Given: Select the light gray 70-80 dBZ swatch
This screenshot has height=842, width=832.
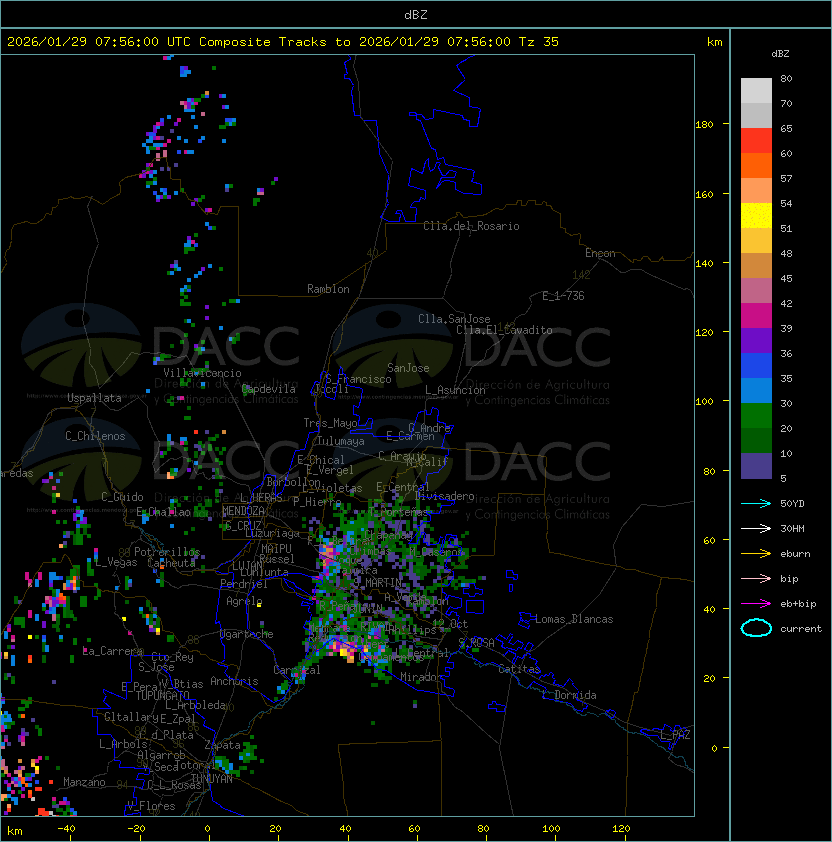Looking at the screenshot, I should [x=756, y=90].
